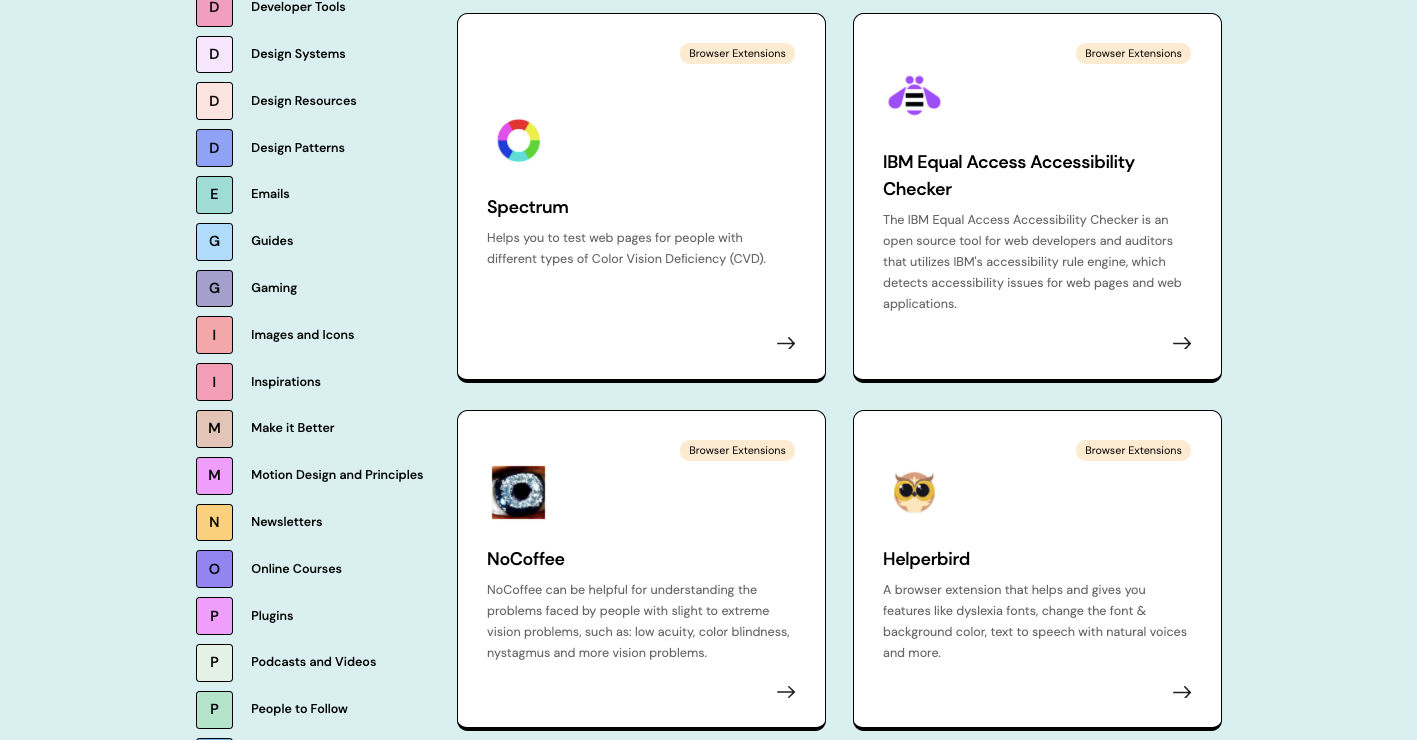Click the N tile beside Newsletters
Screen dimensions: 1417x740
tap(214, 522)
